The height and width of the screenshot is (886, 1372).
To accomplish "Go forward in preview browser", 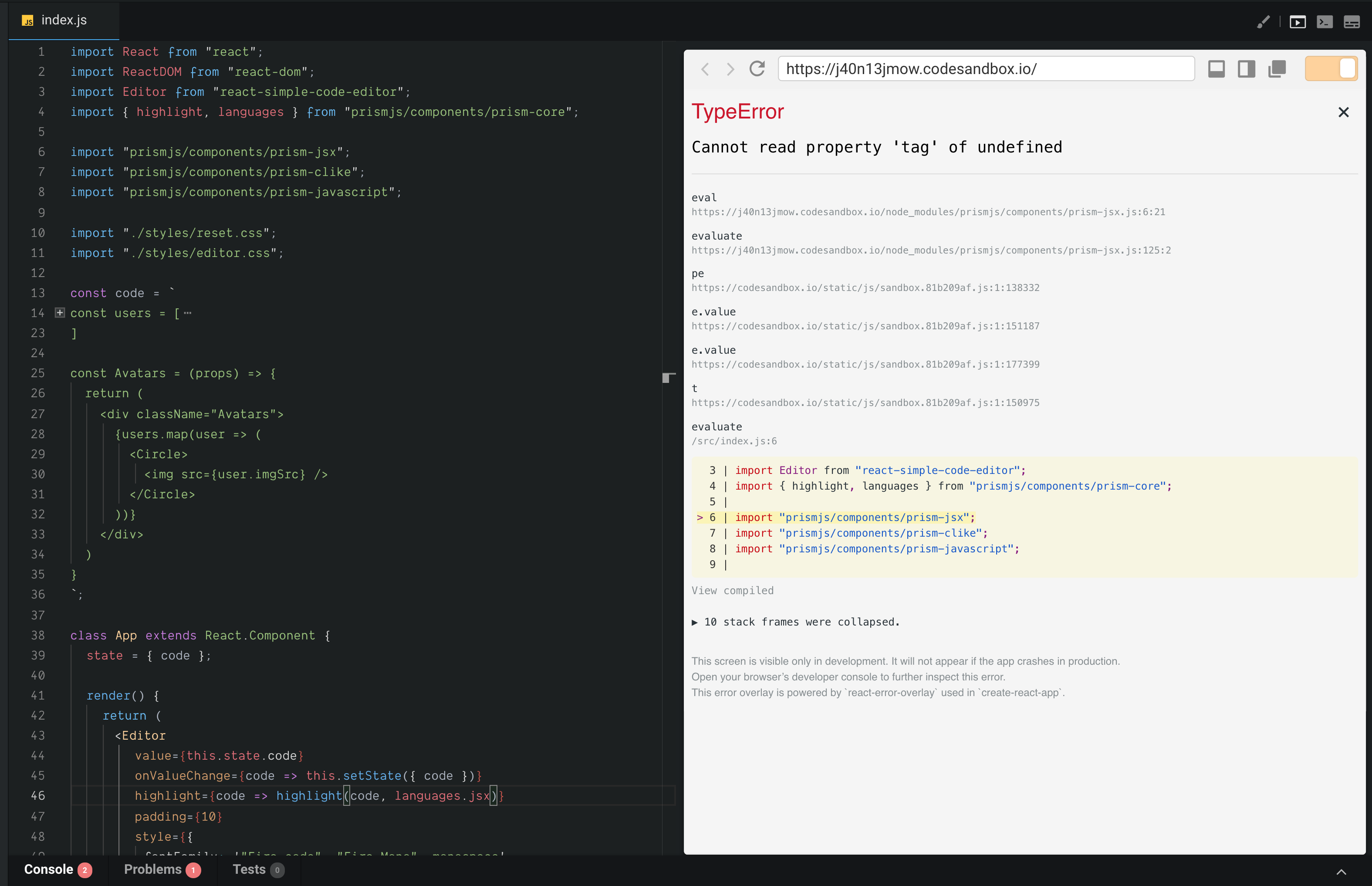I will point(730,69).
